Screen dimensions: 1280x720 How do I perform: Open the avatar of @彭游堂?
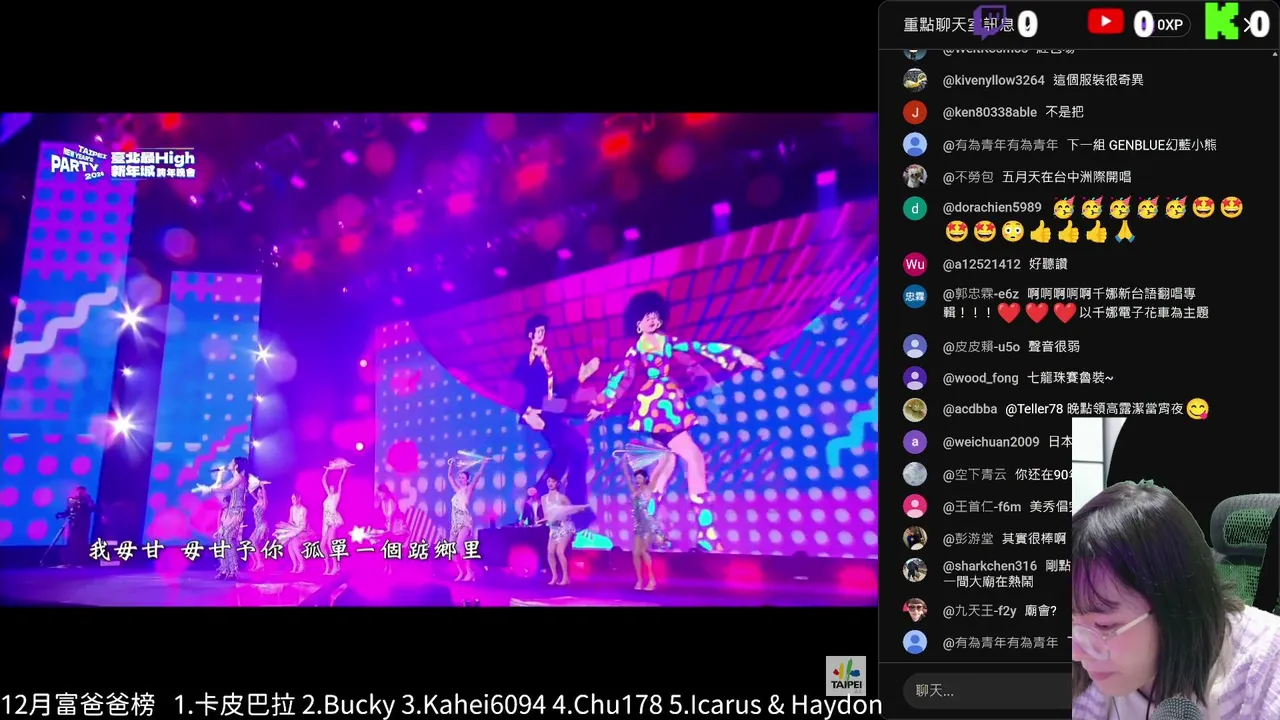915,538
